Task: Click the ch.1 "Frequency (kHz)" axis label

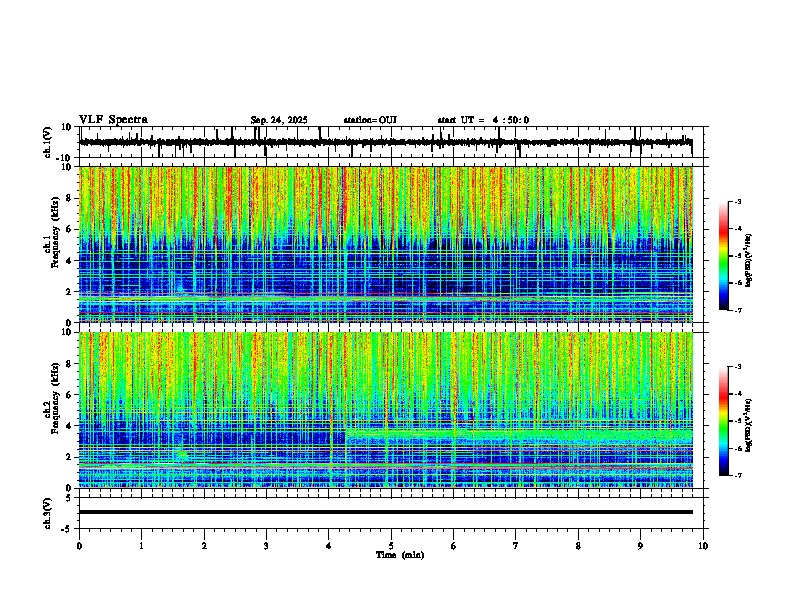Action: click(55, 233)
